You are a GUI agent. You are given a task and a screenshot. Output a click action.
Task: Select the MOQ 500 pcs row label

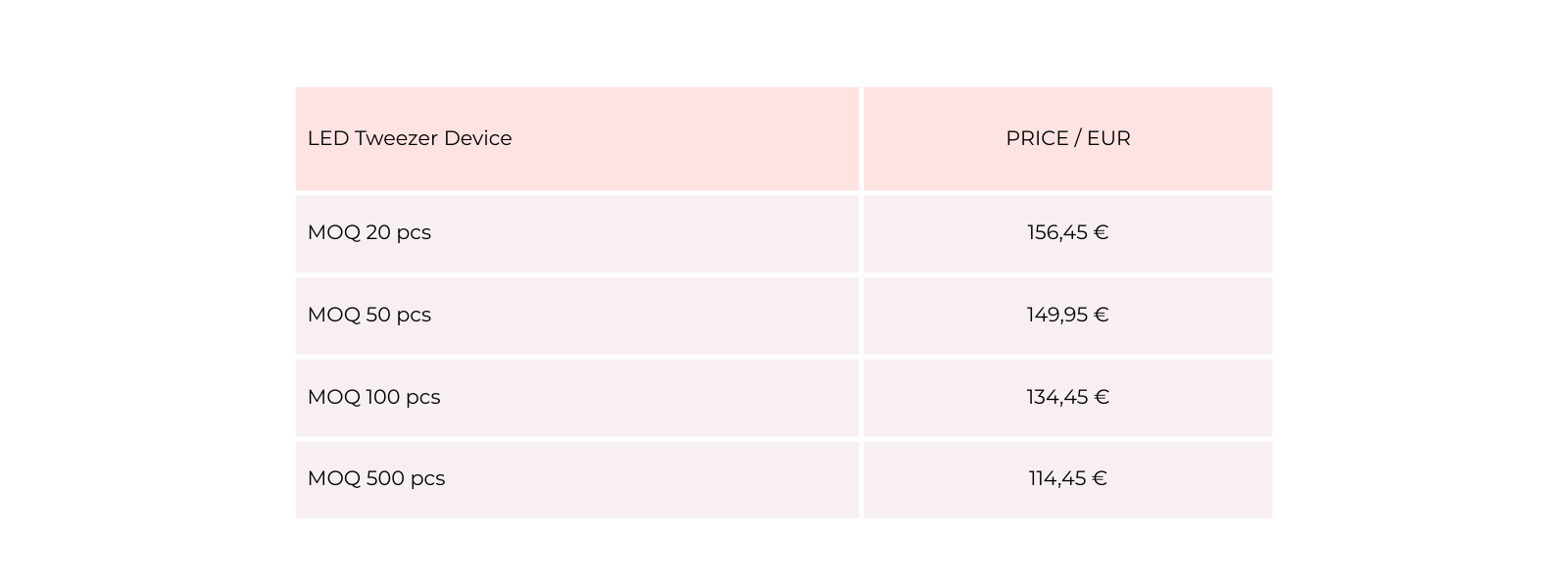tap(376, 478)
